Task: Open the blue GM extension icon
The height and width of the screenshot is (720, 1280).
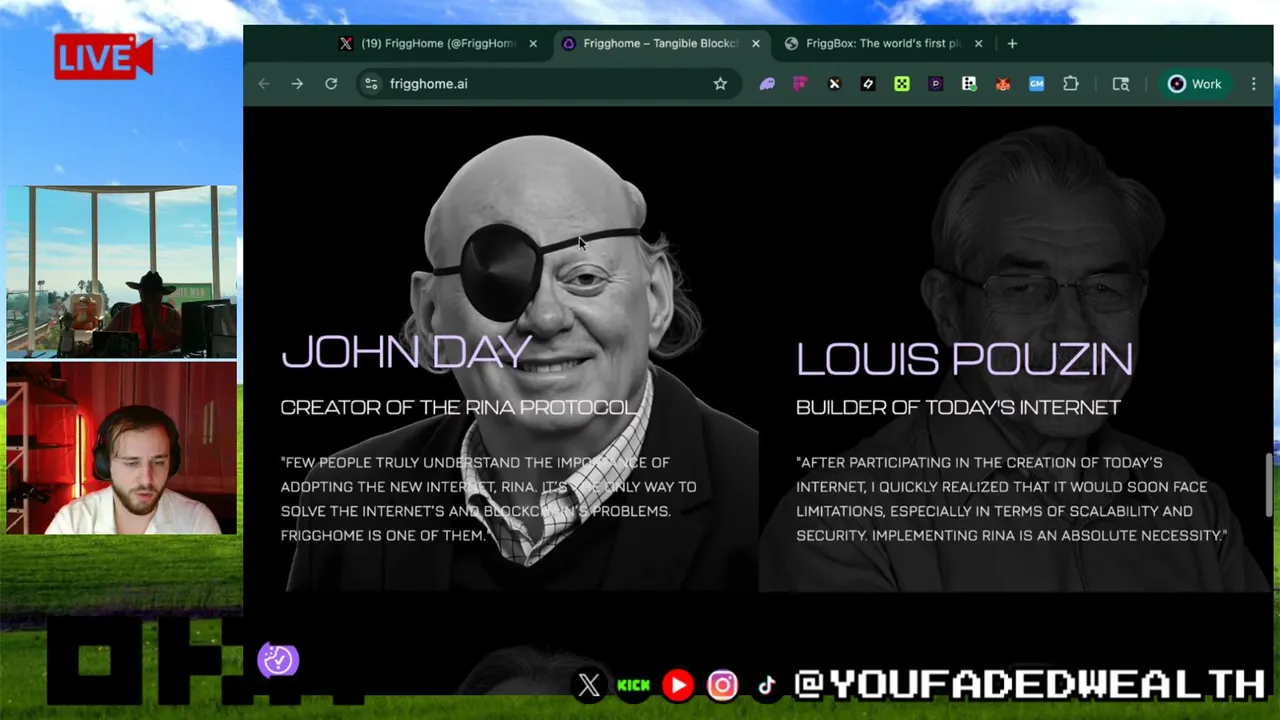Action: pos(1037,84)
